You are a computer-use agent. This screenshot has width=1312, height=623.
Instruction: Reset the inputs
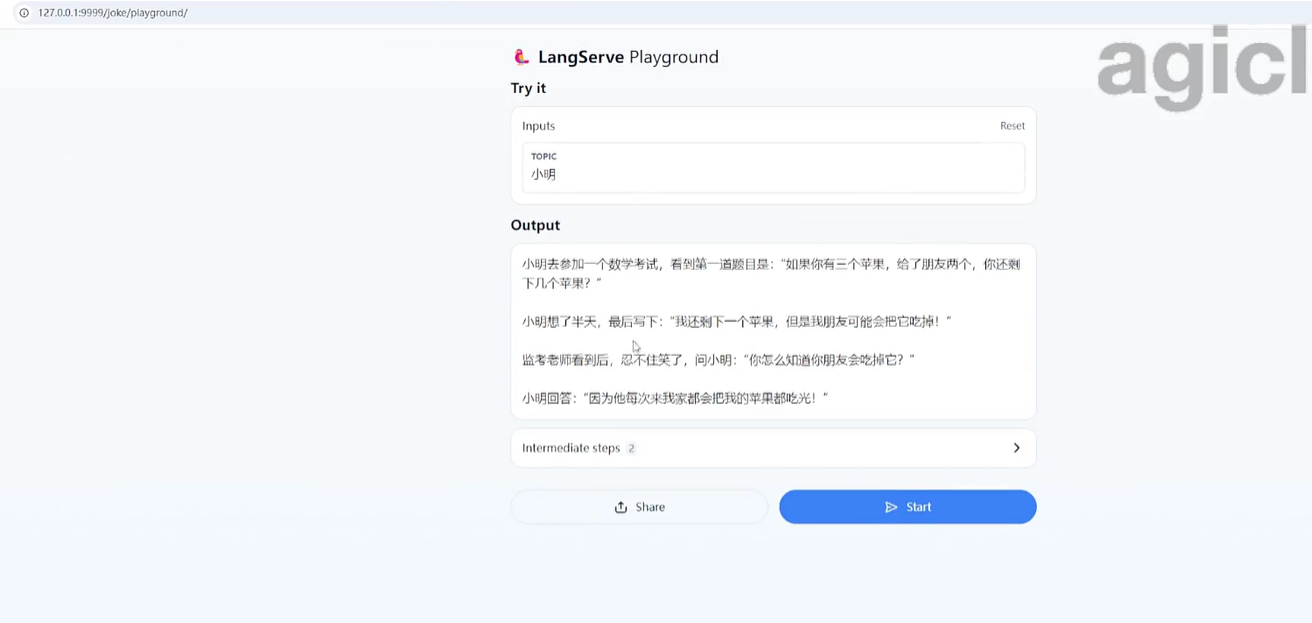[x=1012, y=126]
